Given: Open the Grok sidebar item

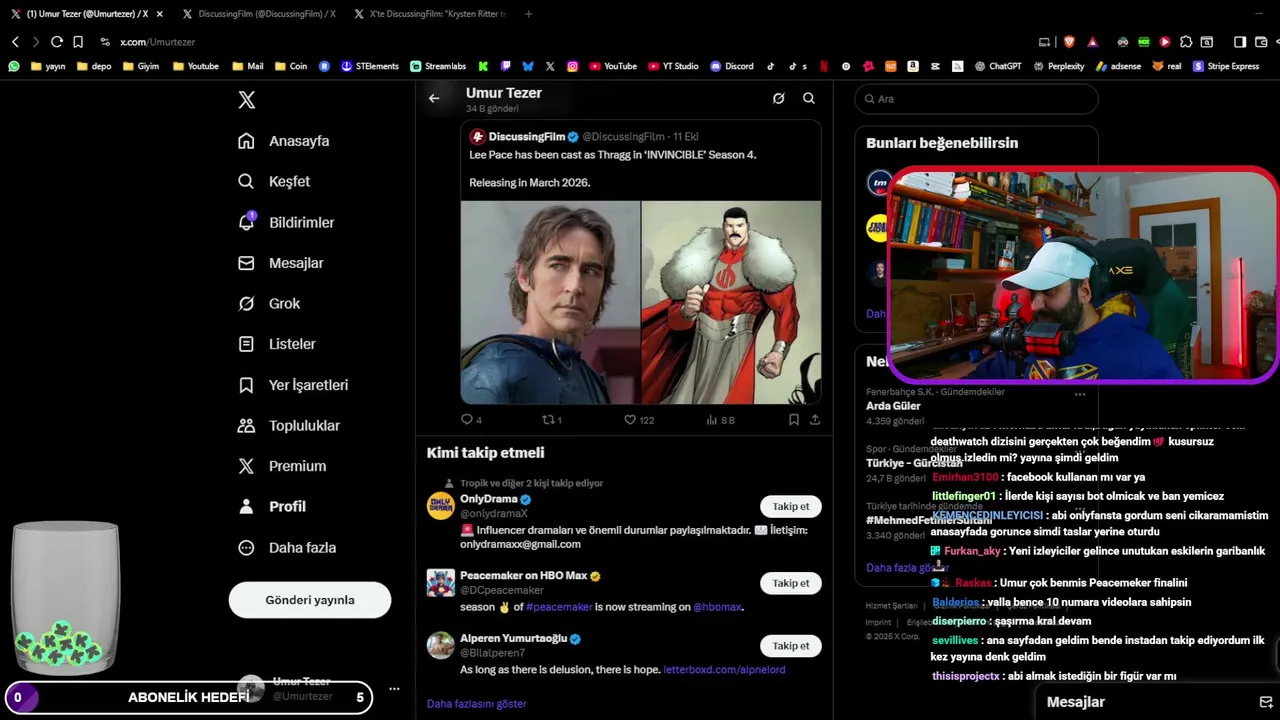Looking at the screenshot, I should point(269,303).
